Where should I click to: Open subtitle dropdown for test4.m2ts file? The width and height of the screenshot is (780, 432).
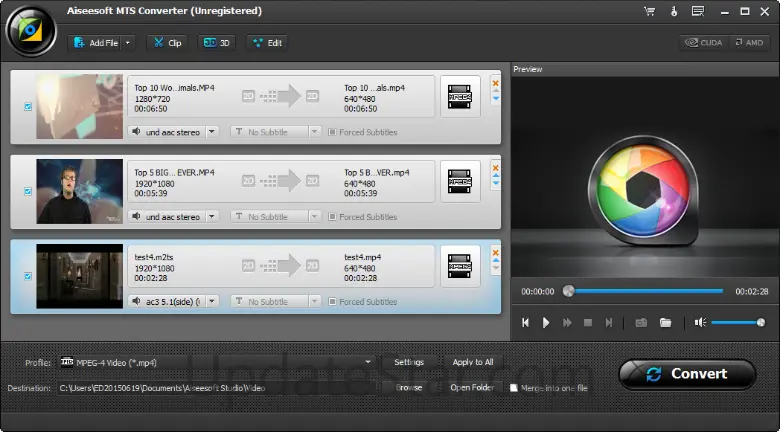(x=314, y=301)
